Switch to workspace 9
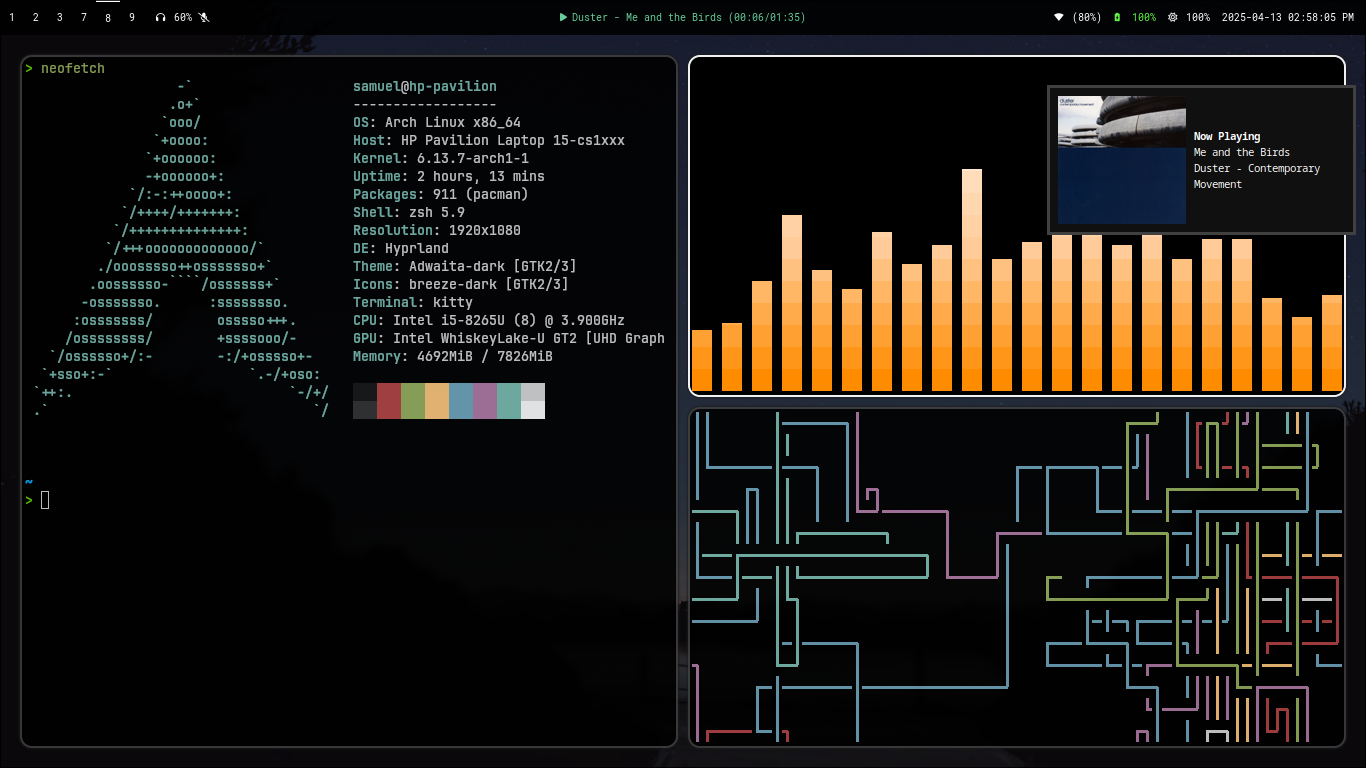This screenshot has height=768, width=1366. (x=132, y=17)
